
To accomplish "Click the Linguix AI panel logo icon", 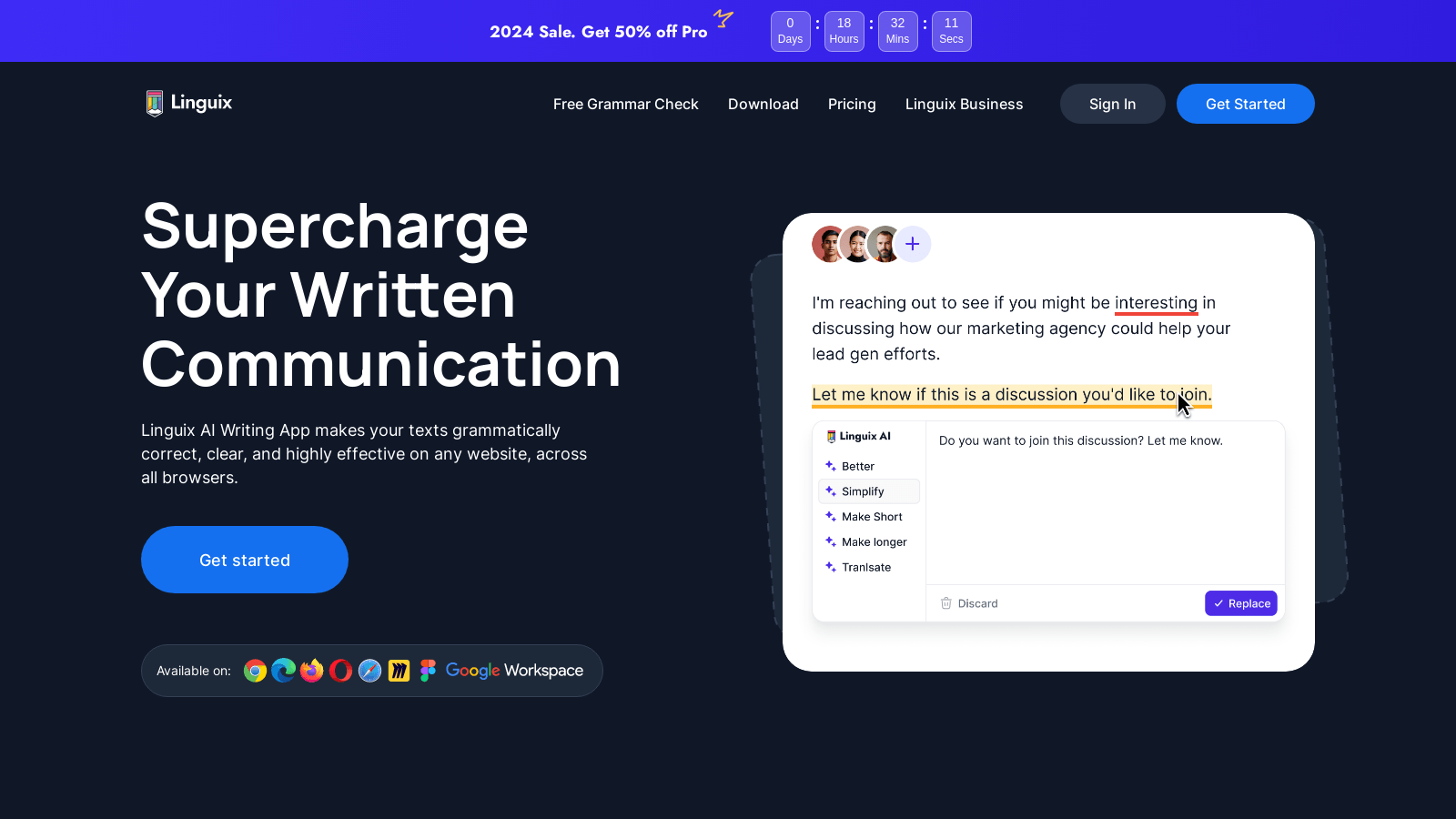I will tap(831, 437).
